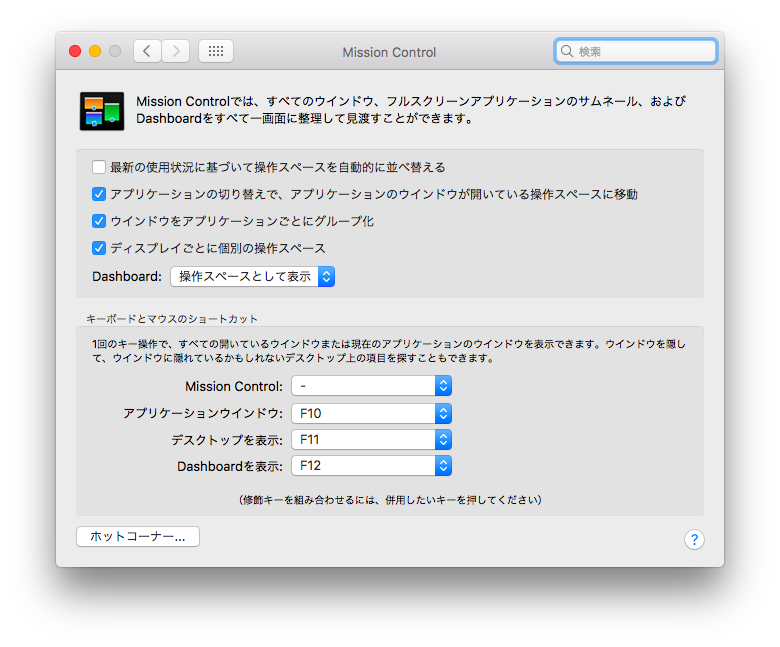Click the Dashboardを表示: label
Screen dimensions: 780x647
230,466
